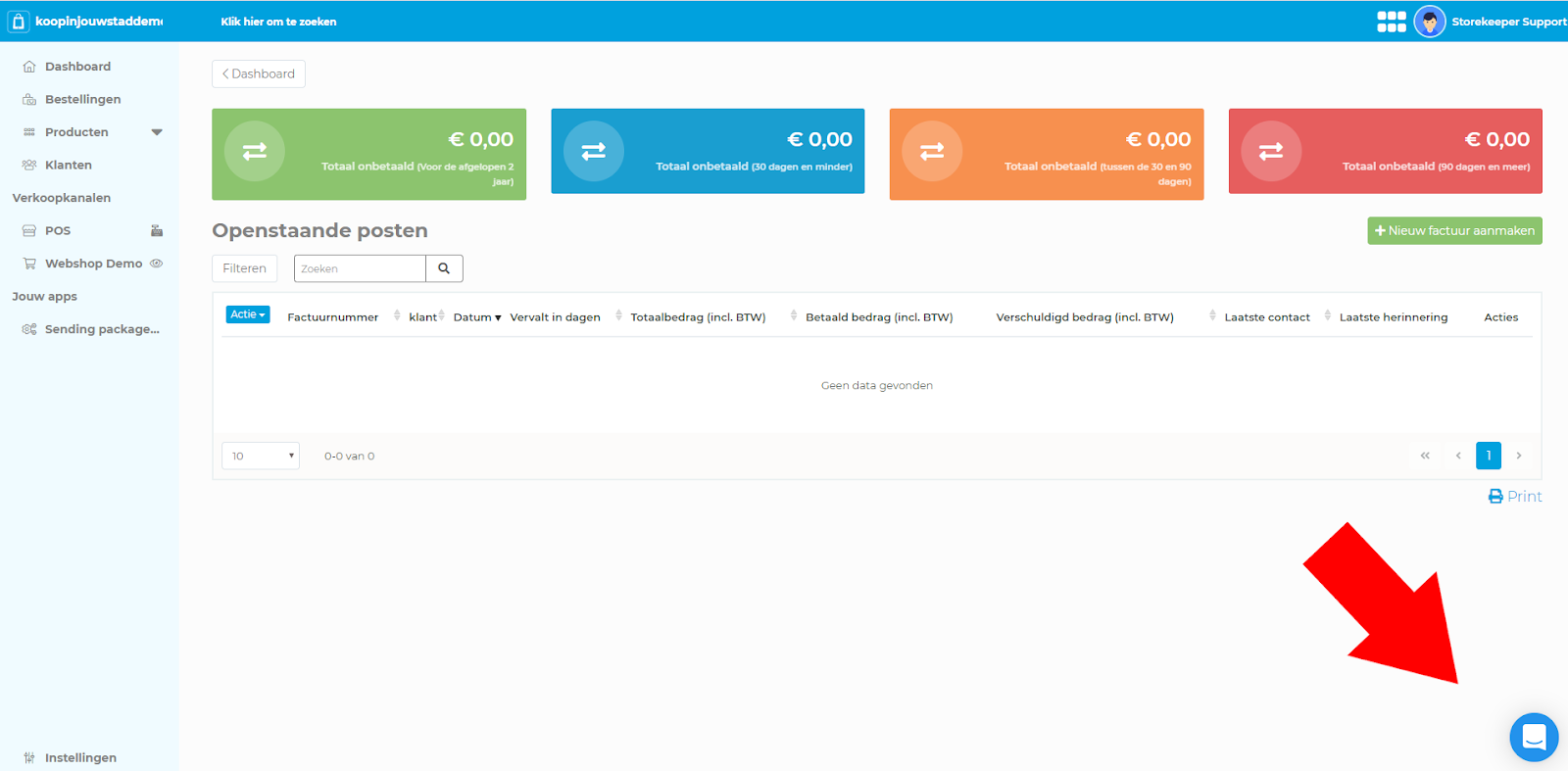Click the green card exchange arrows icon
The image size is (1568, 771).
[x=255, y=152]
